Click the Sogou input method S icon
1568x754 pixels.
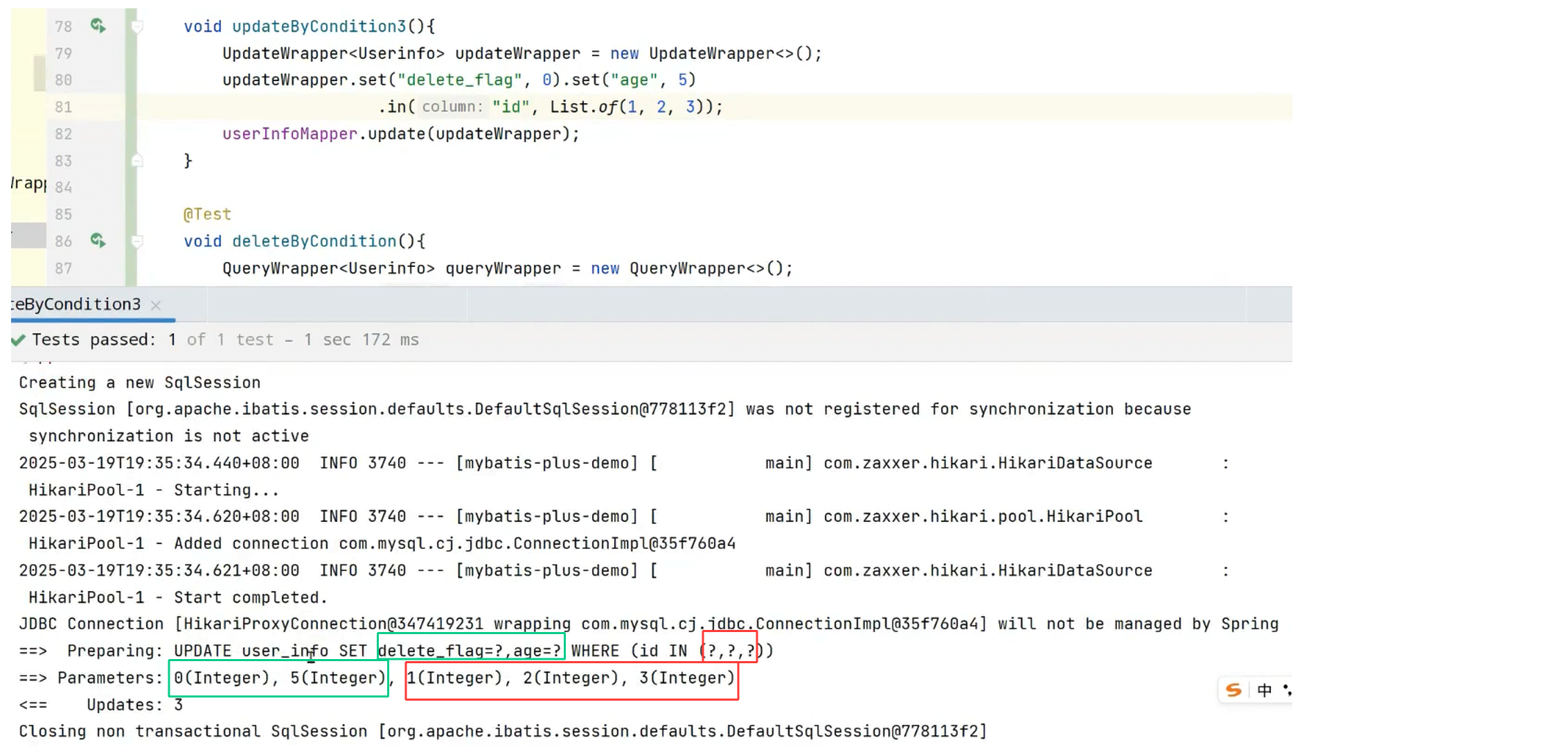pyautogui.click(x=1233, y=690)
